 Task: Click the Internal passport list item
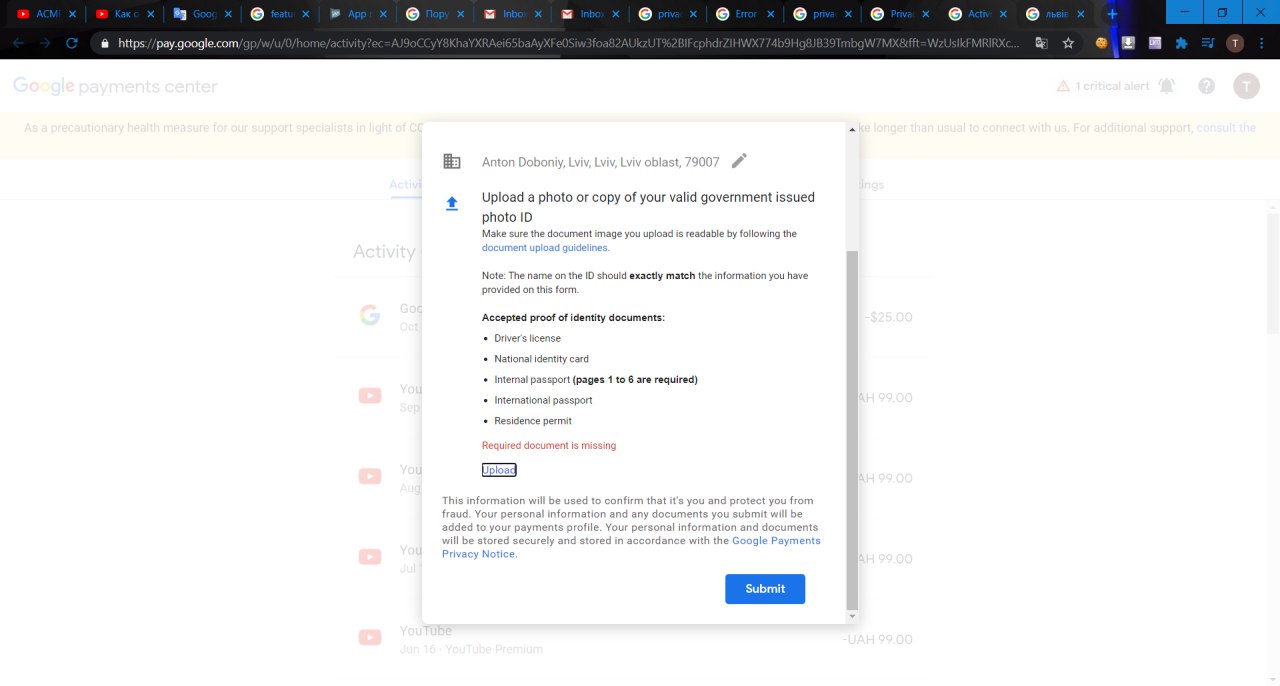[x=596, y=380]
